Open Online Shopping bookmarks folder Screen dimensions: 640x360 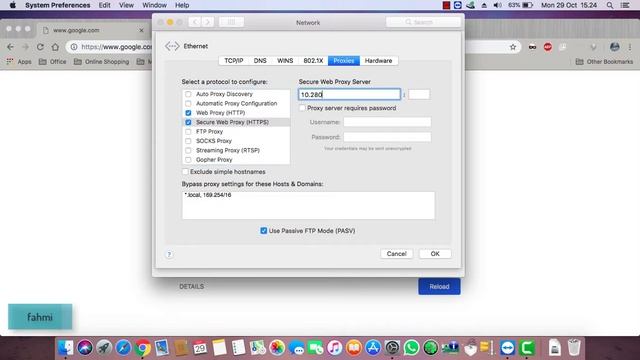click(x=102, y=62)
